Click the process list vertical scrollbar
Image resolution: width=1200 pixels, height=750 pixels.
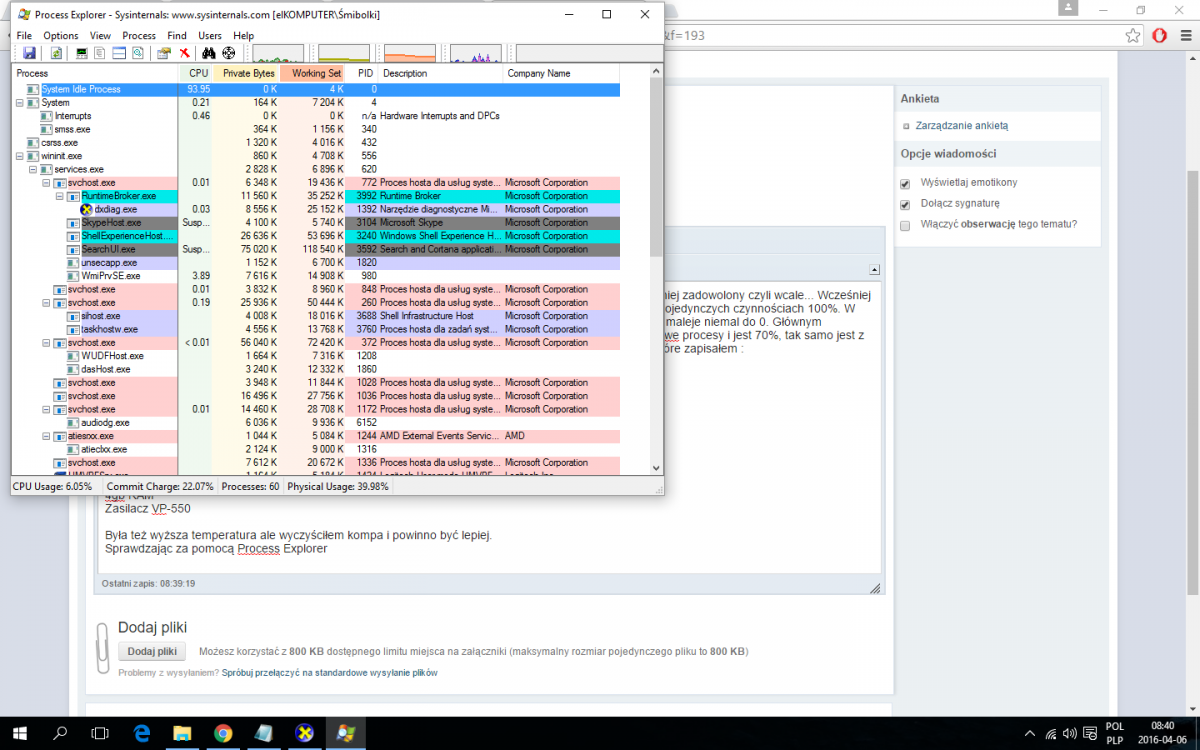click(656, 165)
